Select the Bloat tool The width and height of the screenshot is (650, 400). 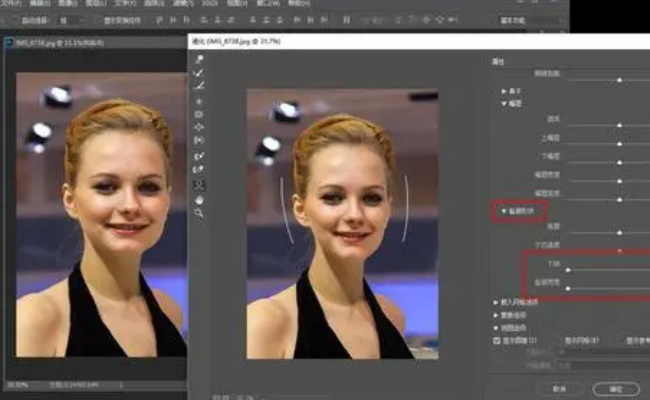tap(199, 127)
